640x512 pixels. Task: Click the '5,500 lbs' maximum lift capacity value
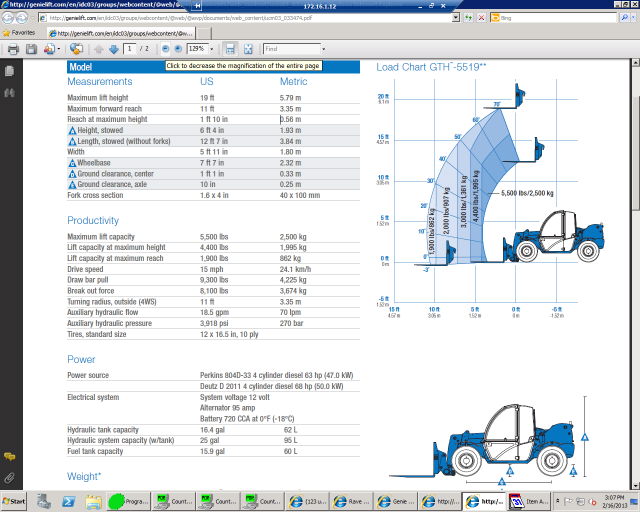[214, 237]
